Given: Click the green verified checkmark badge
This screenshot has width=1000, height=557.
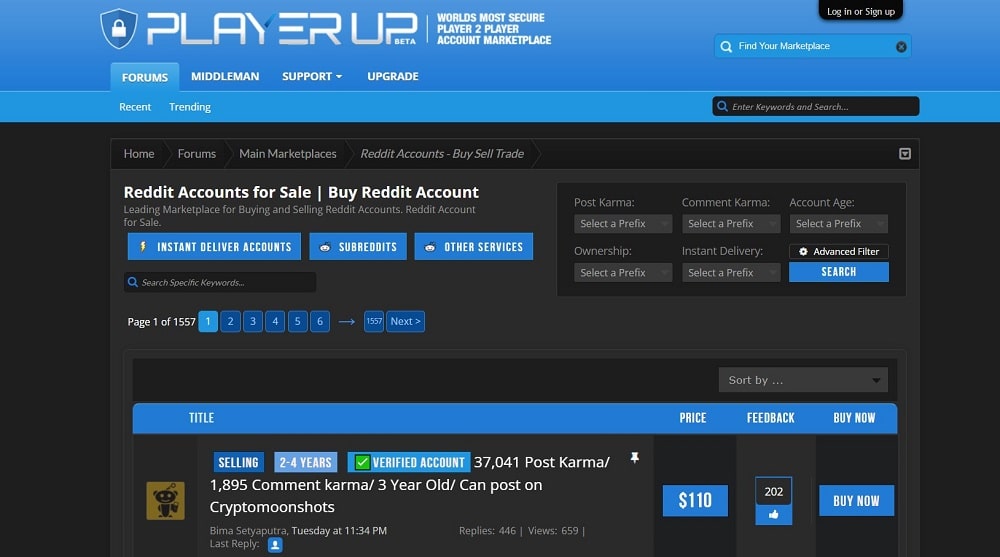Looking at the screenshot, I should click(362, 462).
